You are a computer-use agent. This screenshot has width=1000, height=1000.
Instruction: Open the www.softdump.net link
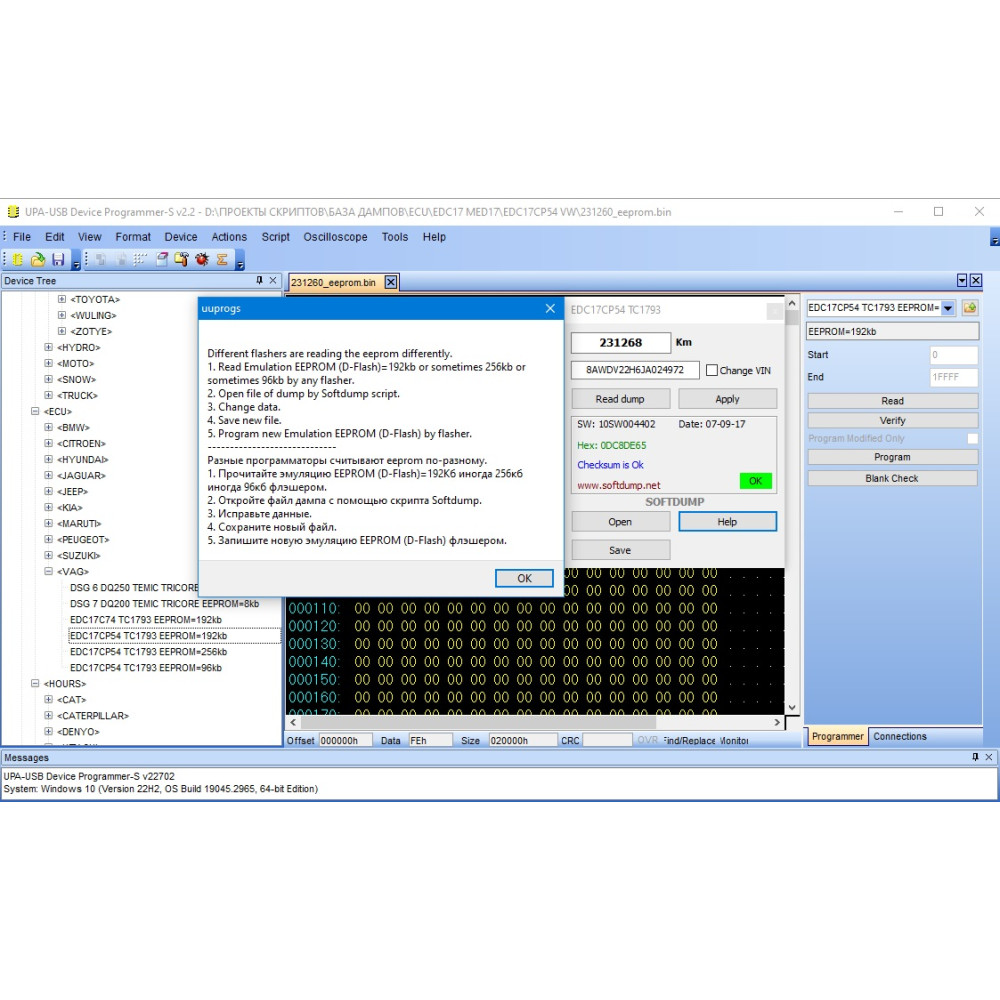pyautogui.click(x=618, y=485)
